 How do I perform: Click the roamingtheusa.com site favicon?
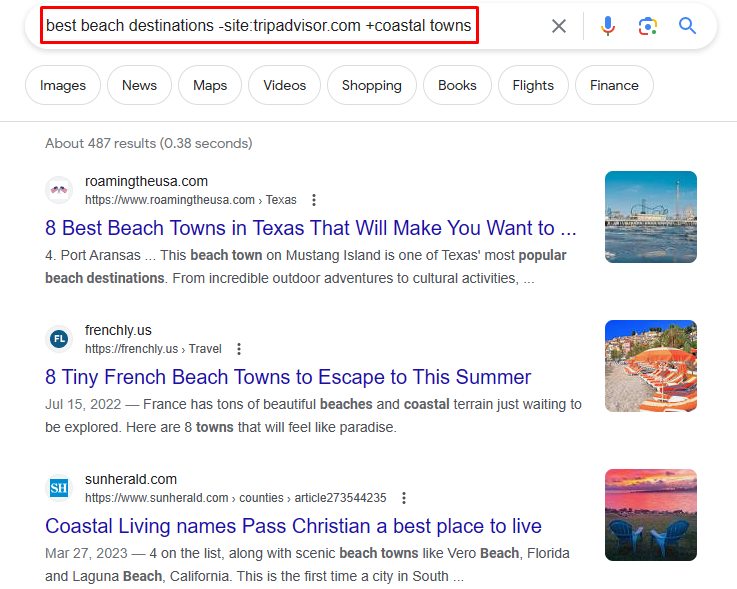click(59, 190)
